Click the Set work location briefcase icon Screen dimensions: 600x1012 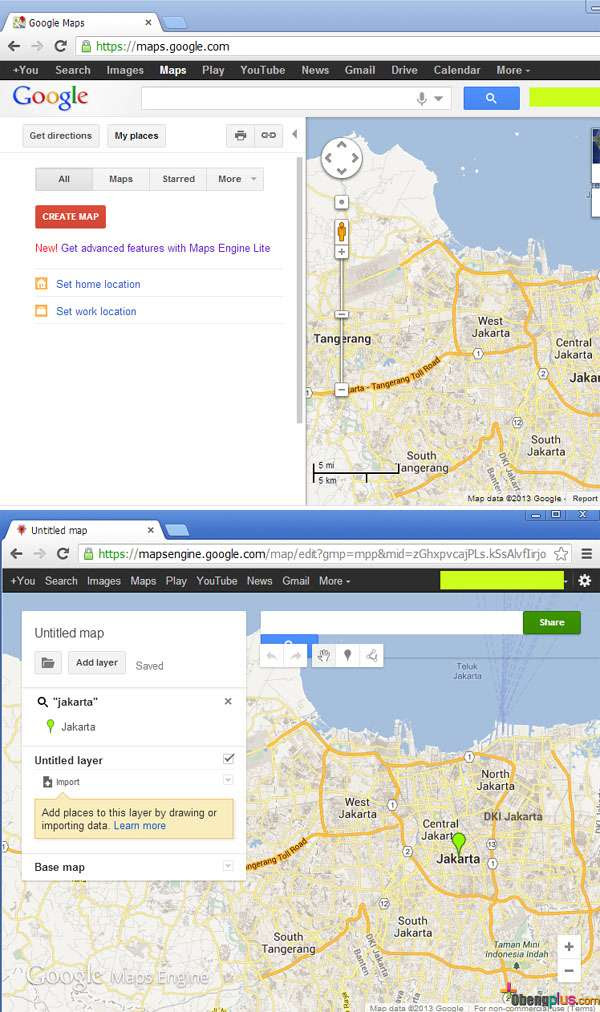(41, 310)
